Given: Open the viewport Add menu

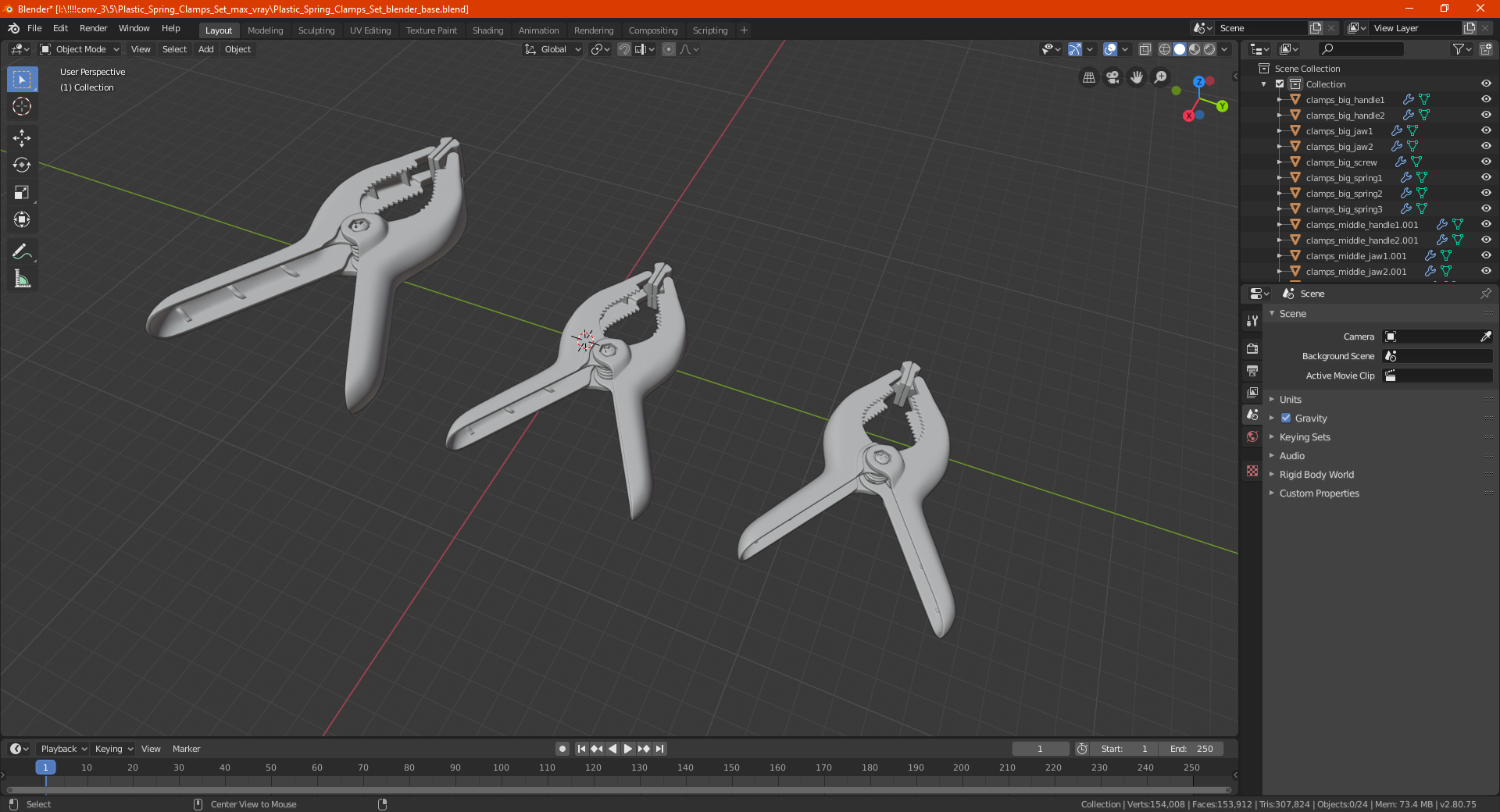Looking at the screenshot, I should (x=205, y=49).
